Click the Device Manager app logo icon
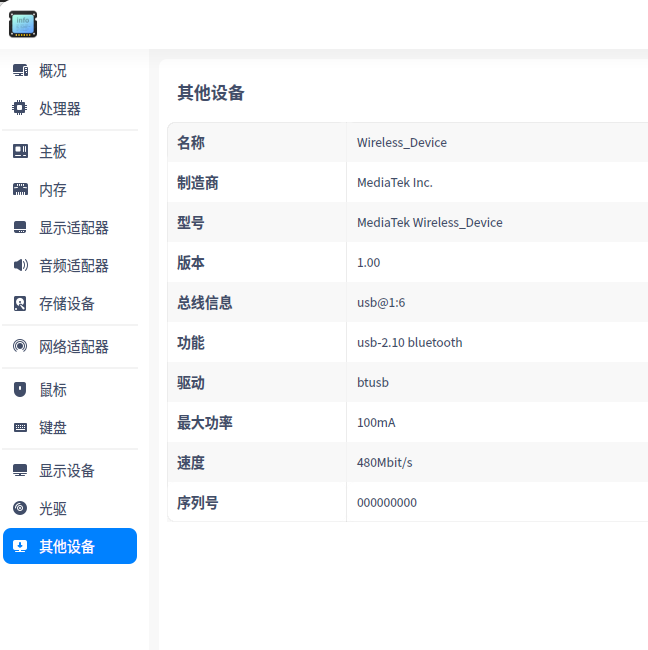Screen dimensions: 648x650 [23, 24]
